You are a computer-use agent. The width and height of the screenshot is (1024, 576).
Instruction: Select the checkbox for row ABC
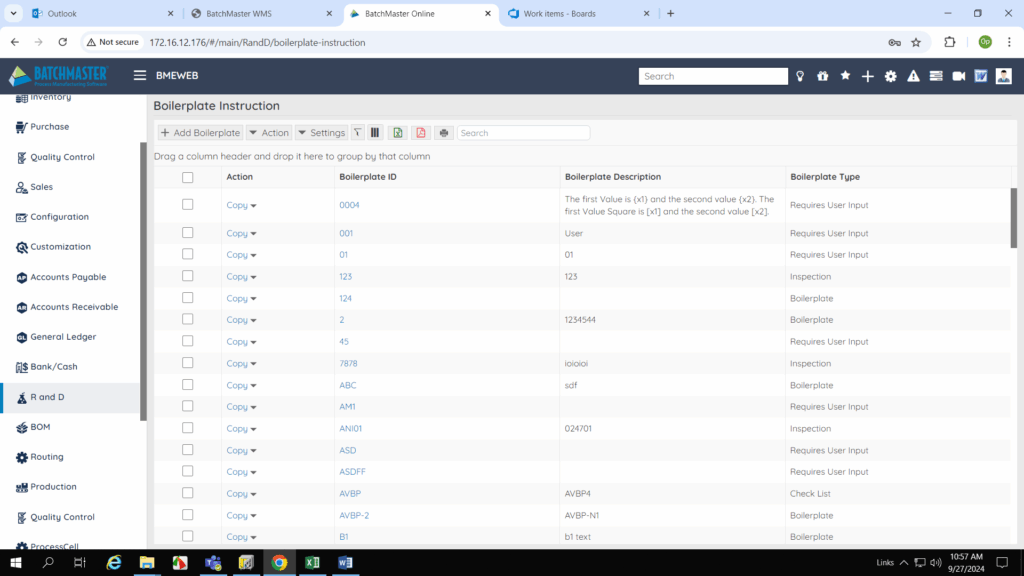coord(187,385)
